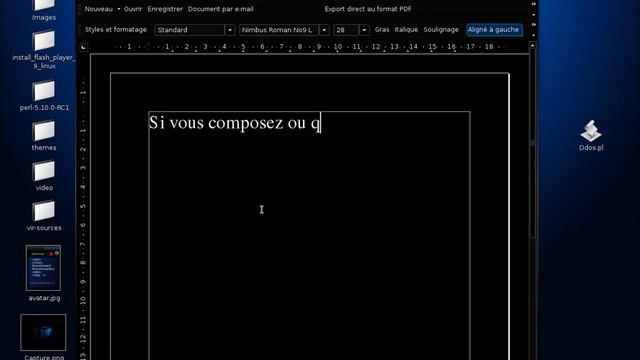Click Export direct au format PDF

[368, 9]
